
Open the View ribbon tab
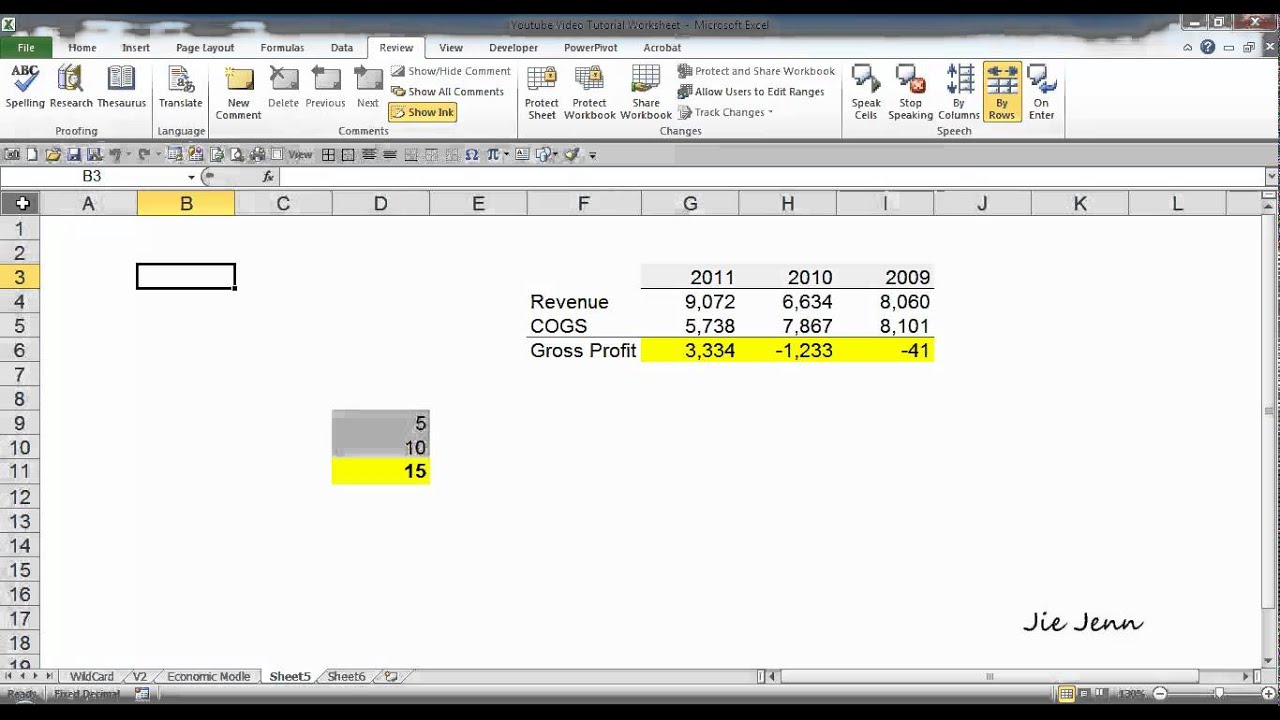tap(451, 47)
